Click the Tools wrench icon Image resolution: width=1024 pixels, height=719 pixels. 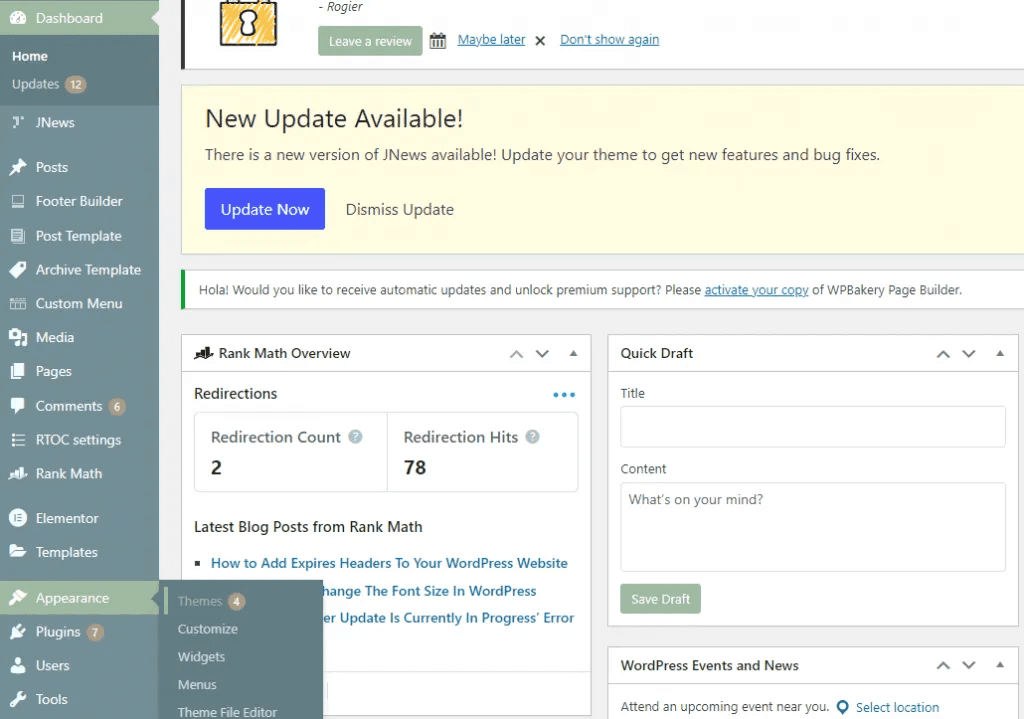click(x=18, y=699)
